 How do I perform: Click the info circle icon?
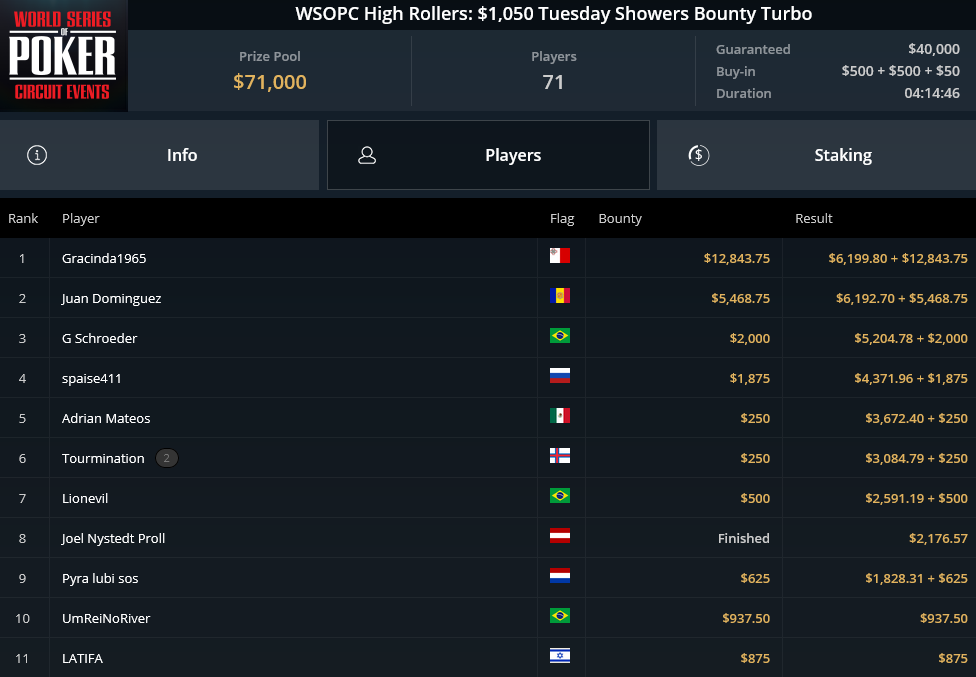click(37, 155)
